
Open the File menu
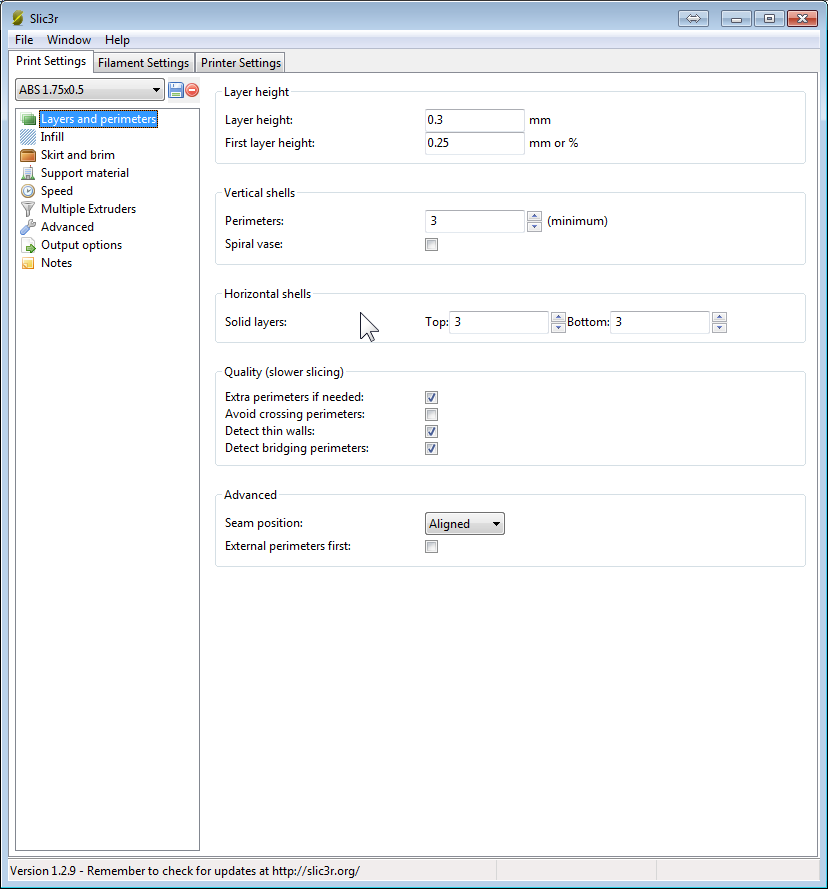click(x=24, y=40)
